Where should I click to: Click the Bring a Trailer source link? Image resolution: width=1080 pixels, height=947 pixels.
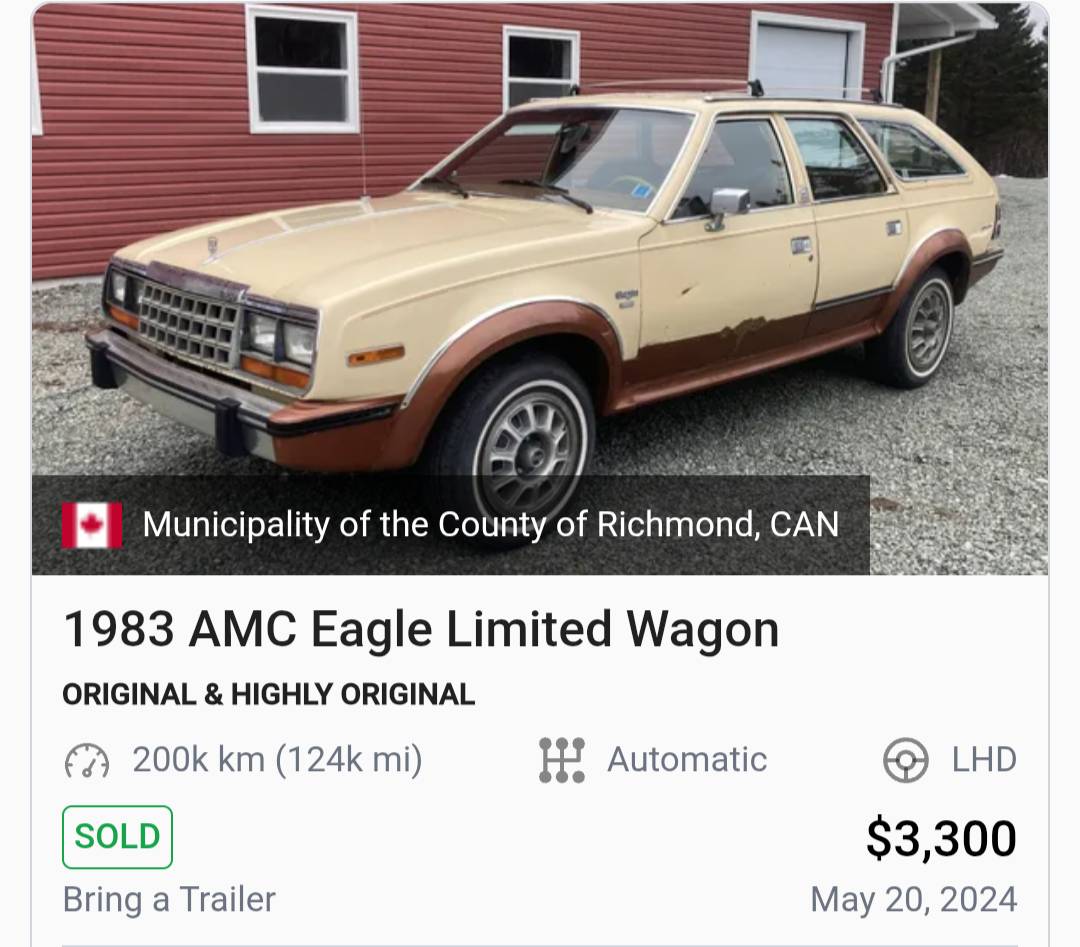click(x=169, y=899)
